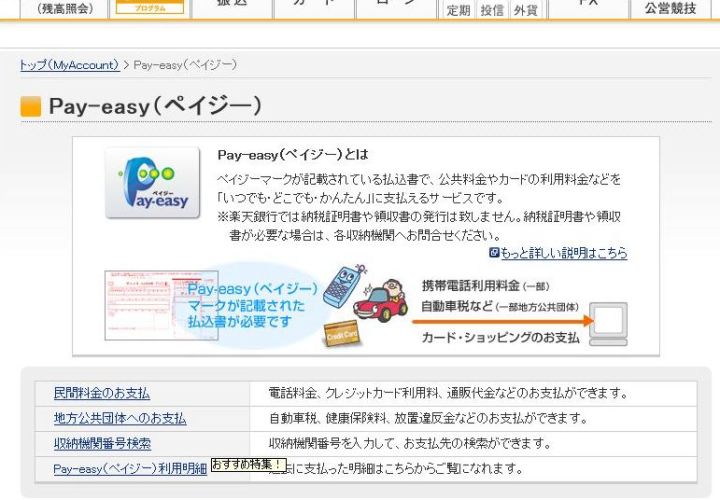Click the red payment slip sample image
This screenshot has height=500, width=720.
click(161, 305)
